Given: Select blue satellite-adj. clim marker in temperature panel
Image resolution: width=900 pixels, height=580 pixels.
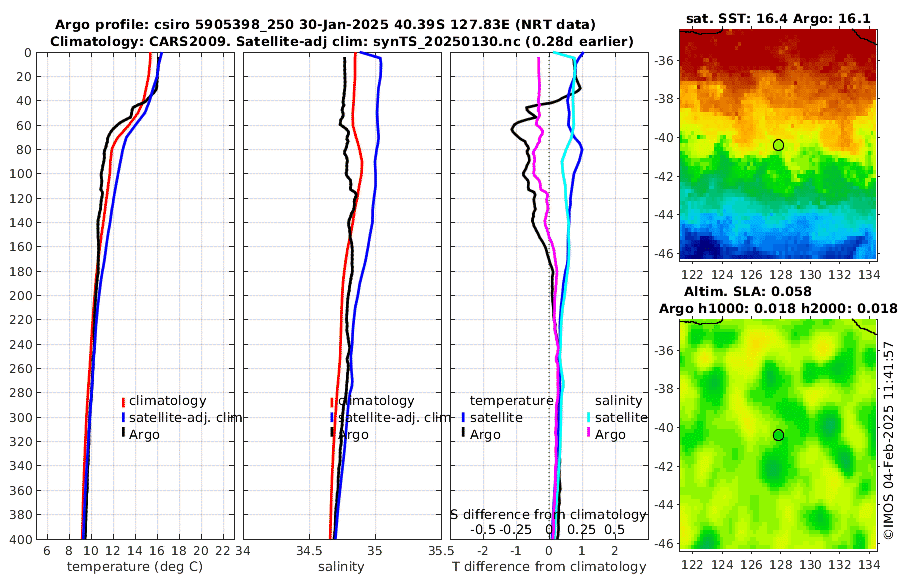Looking at the screenshot, I should point(123,417).
